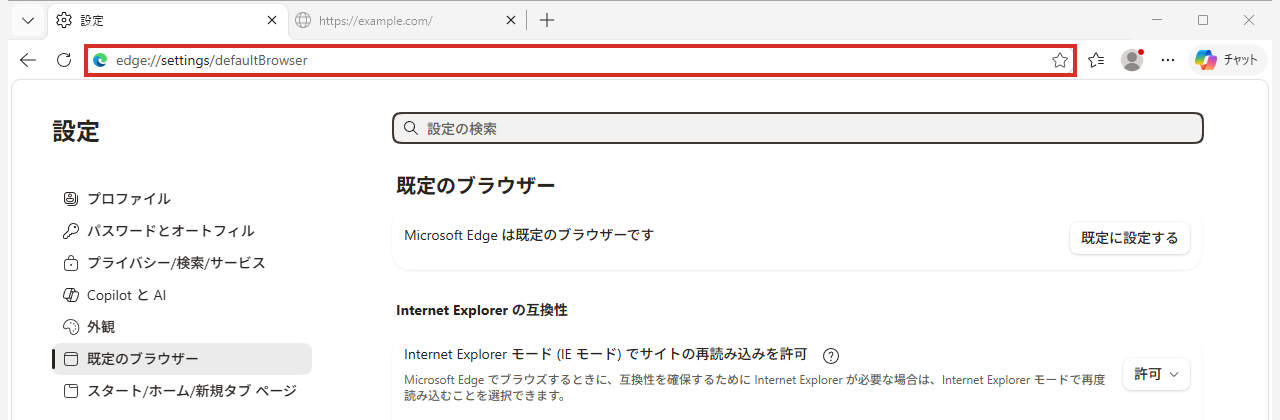This screenshot has width=1280, height=420.
Task: Open Copilot と AI settings section
Action: point(182,294)
